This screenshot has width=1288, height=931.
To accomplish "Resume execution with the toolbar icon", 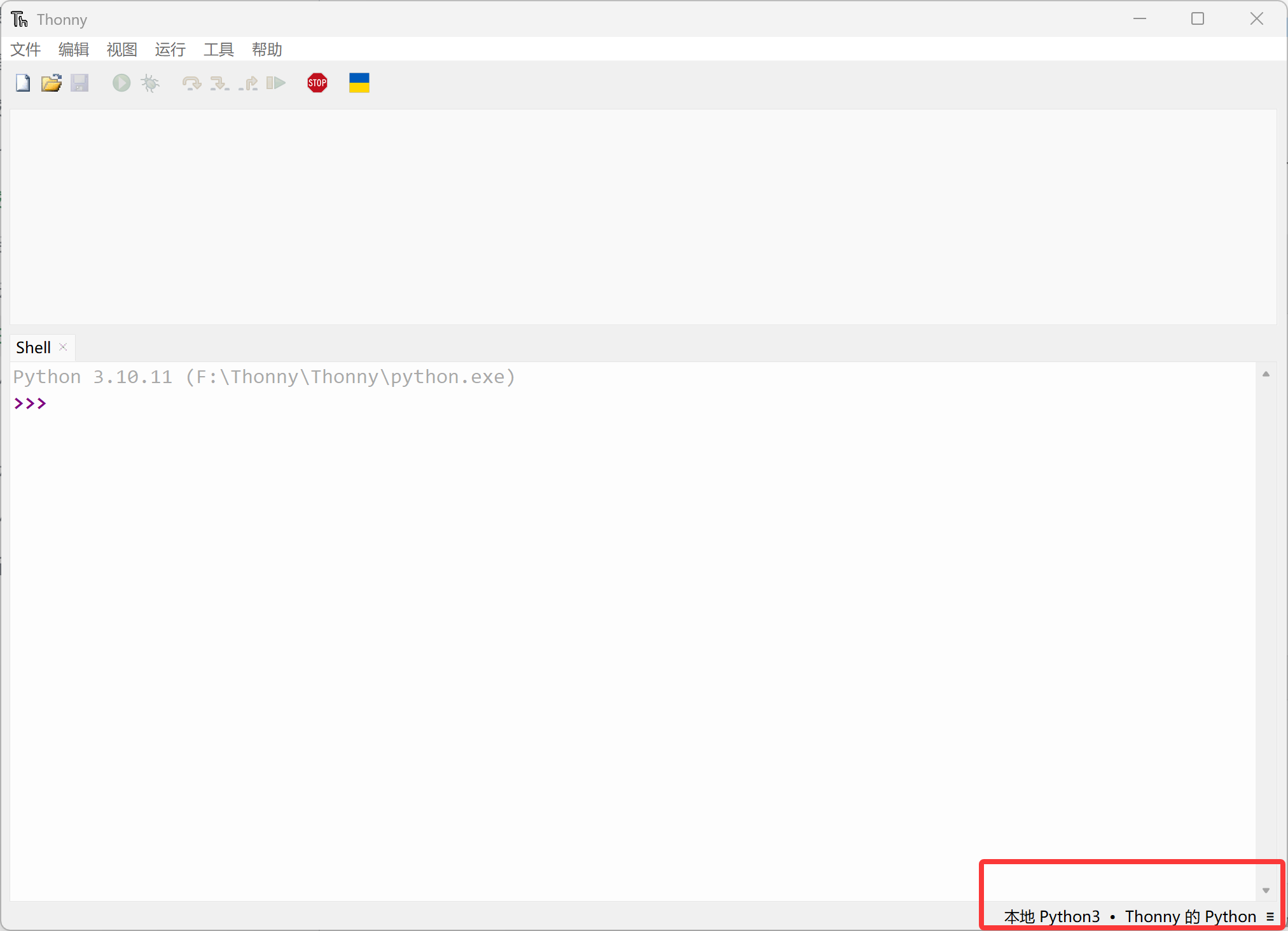I will click(276, 83).
